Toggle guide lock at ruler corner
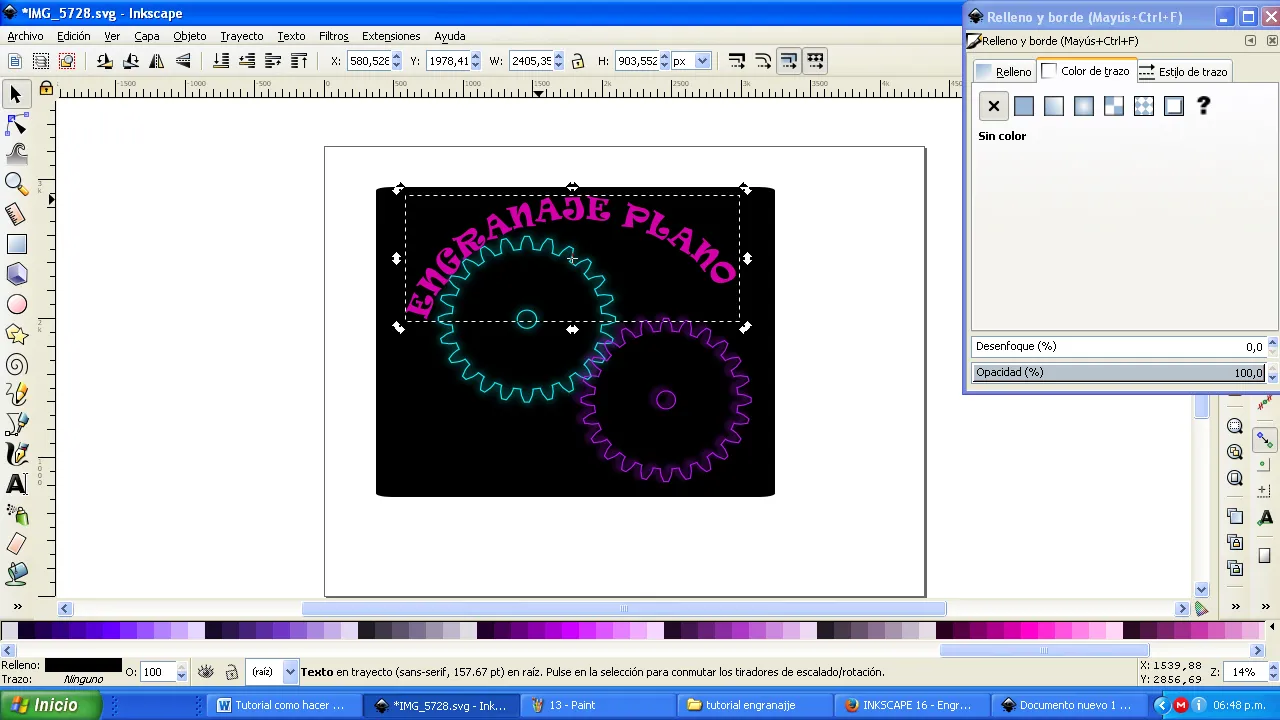Image resolution: width=1280 pixels, height=720 pixels. (x=46, y=90)
